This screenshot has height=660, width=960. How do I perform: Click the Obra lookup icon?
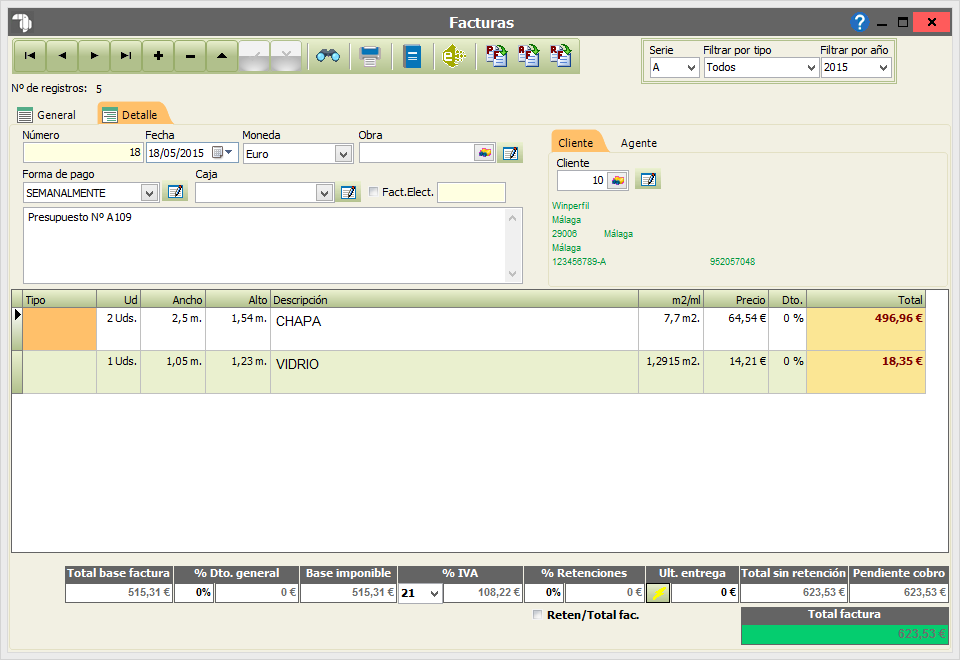click(x=484, y=153)
